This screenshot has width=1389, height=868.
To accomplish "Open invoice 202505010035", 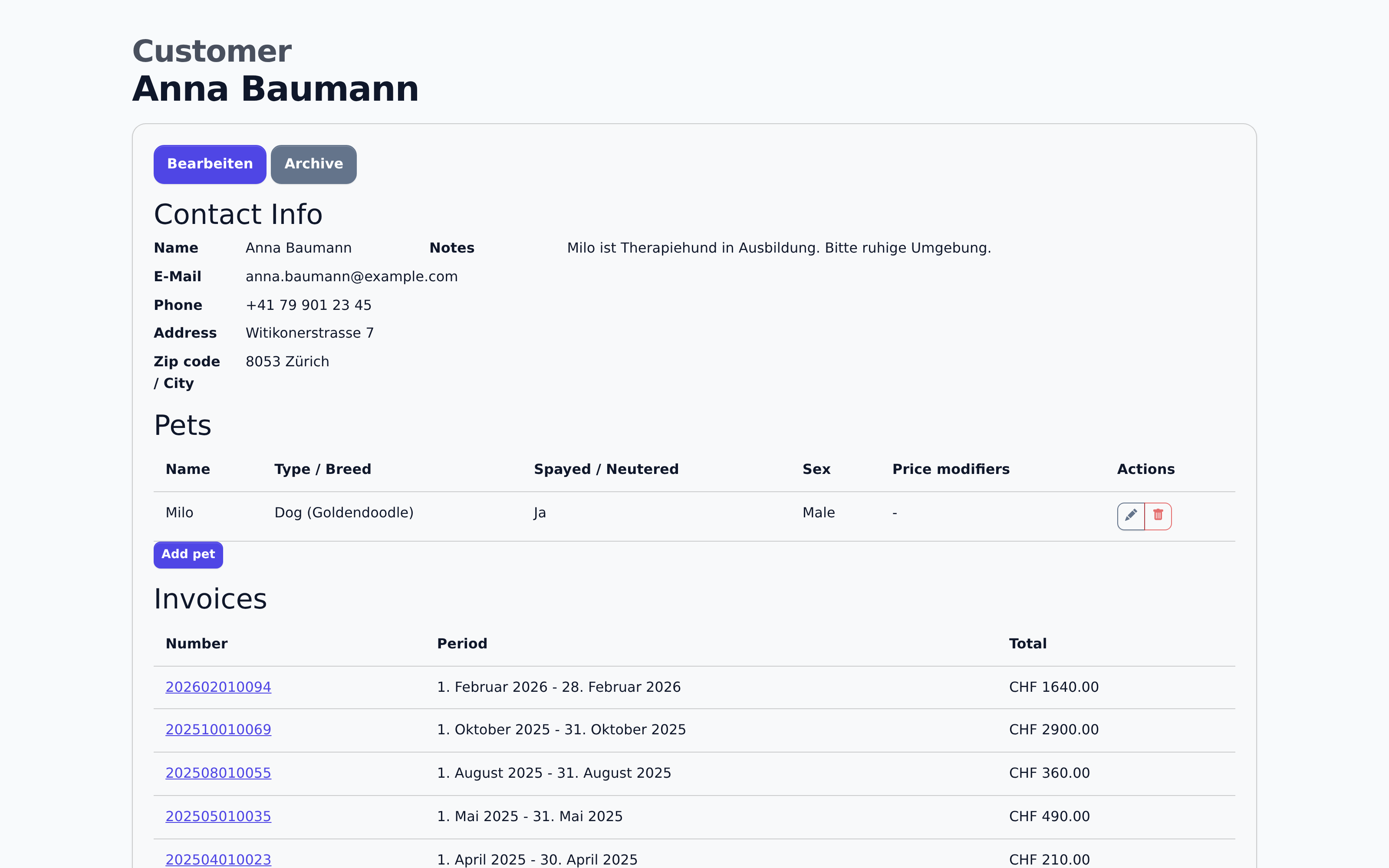I will [218, 816].
